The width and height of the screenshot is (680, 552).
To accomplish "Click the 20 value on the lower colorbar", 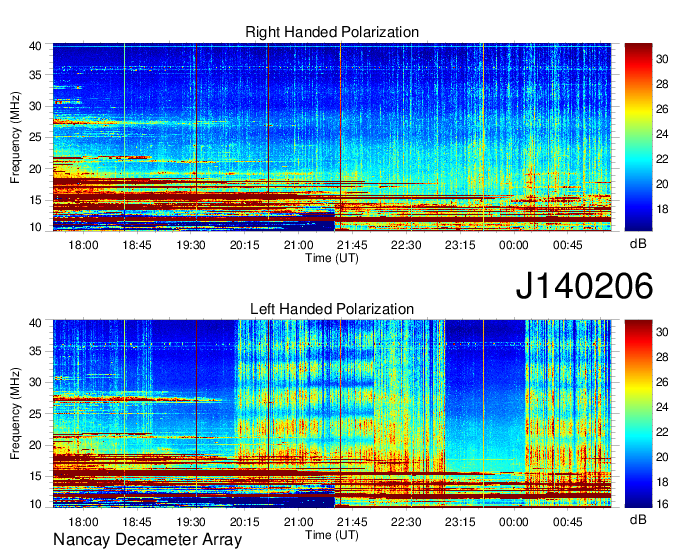I will pos(662,457).
